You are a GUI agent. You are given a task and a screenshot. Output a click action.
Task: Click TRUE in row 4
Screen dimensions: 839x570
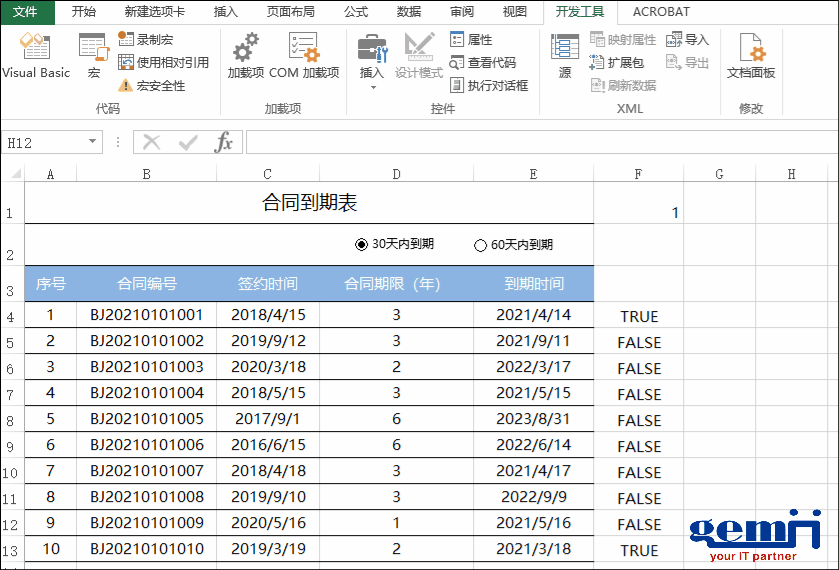coord(639,316)
